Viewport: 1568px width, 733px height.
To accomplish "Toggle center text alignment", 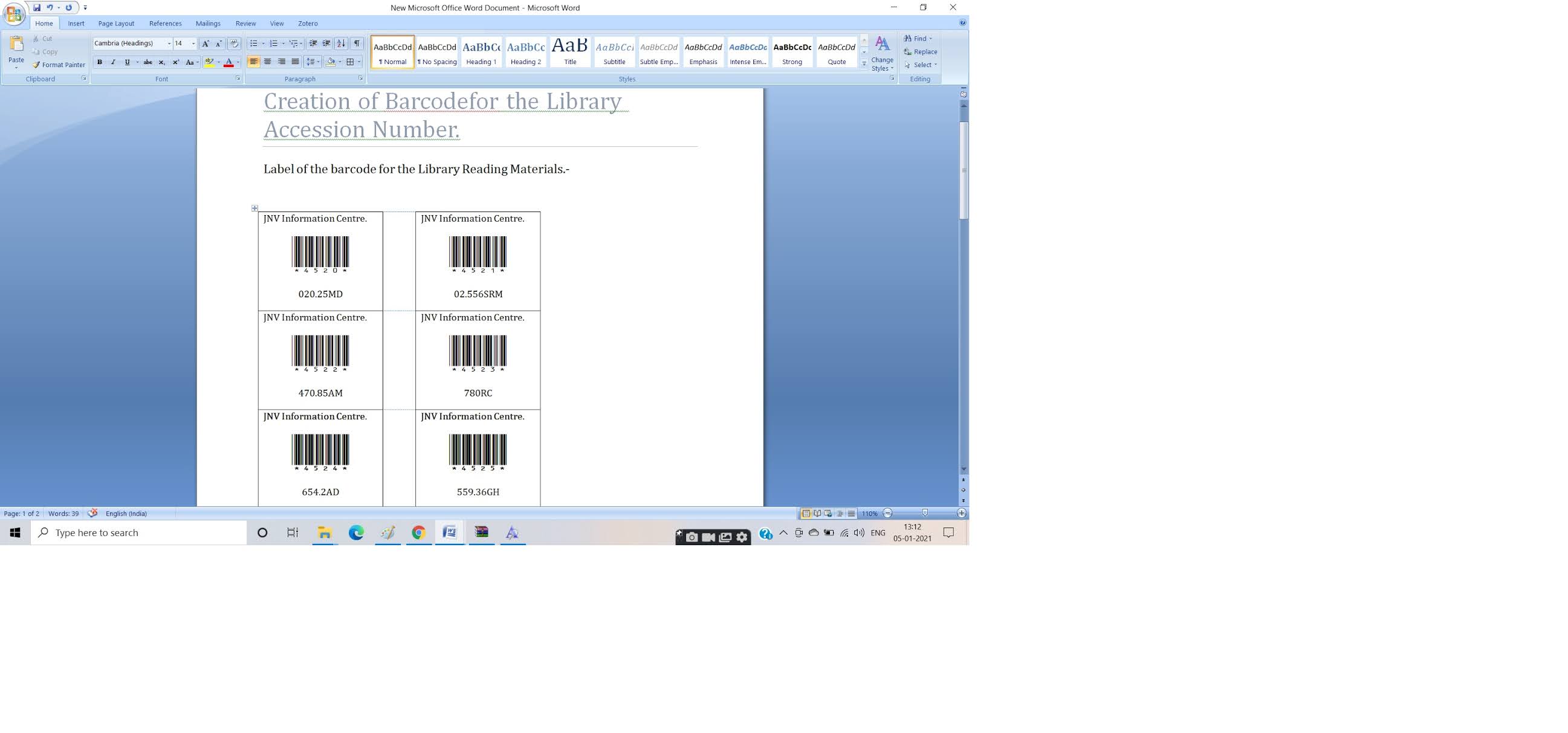I will 267,62.
